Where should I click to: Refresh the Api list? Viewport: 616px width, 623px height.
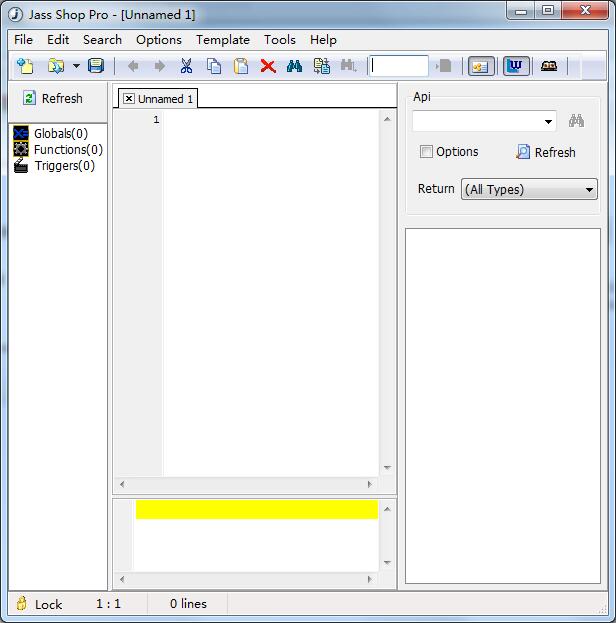click(546, 152)
